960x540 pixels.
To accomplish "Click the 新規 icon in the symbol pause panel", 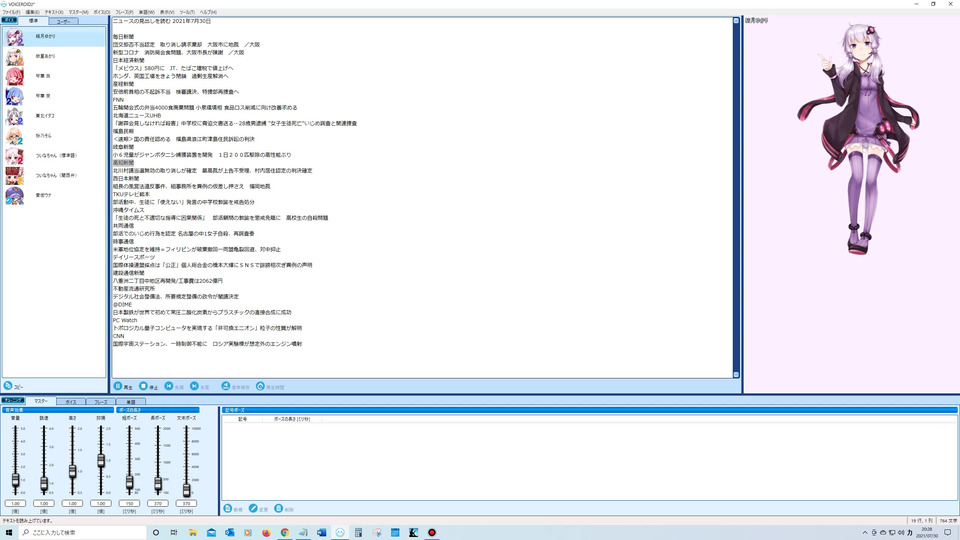I will 228,509.
